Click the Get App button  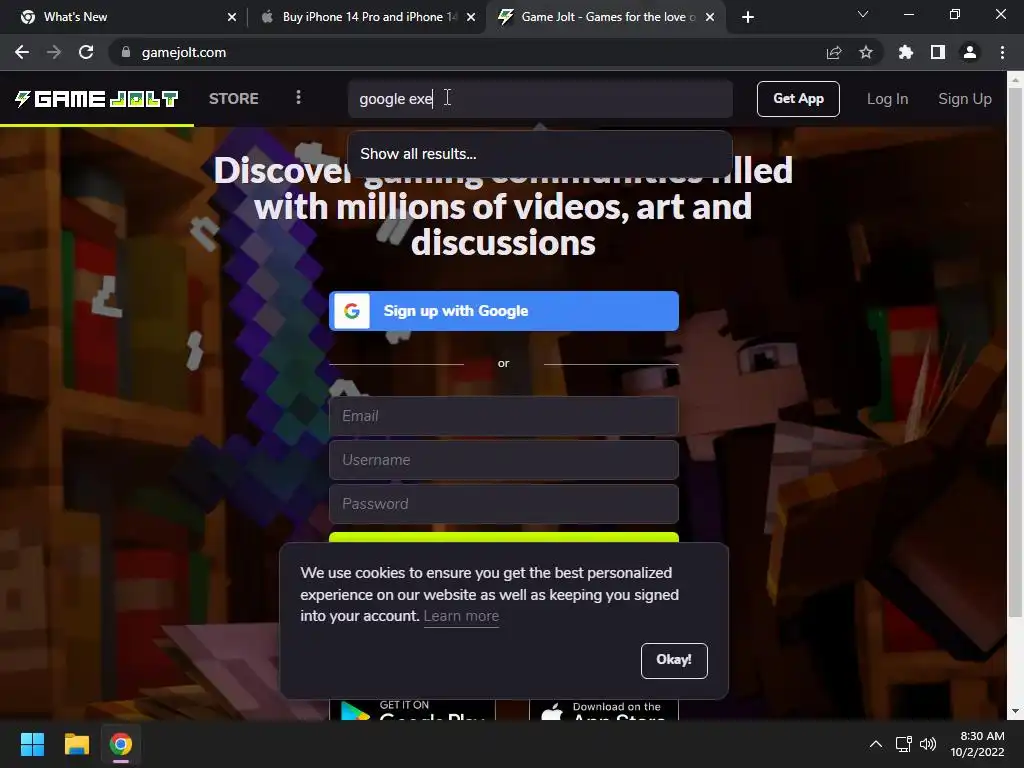(798, 99)
